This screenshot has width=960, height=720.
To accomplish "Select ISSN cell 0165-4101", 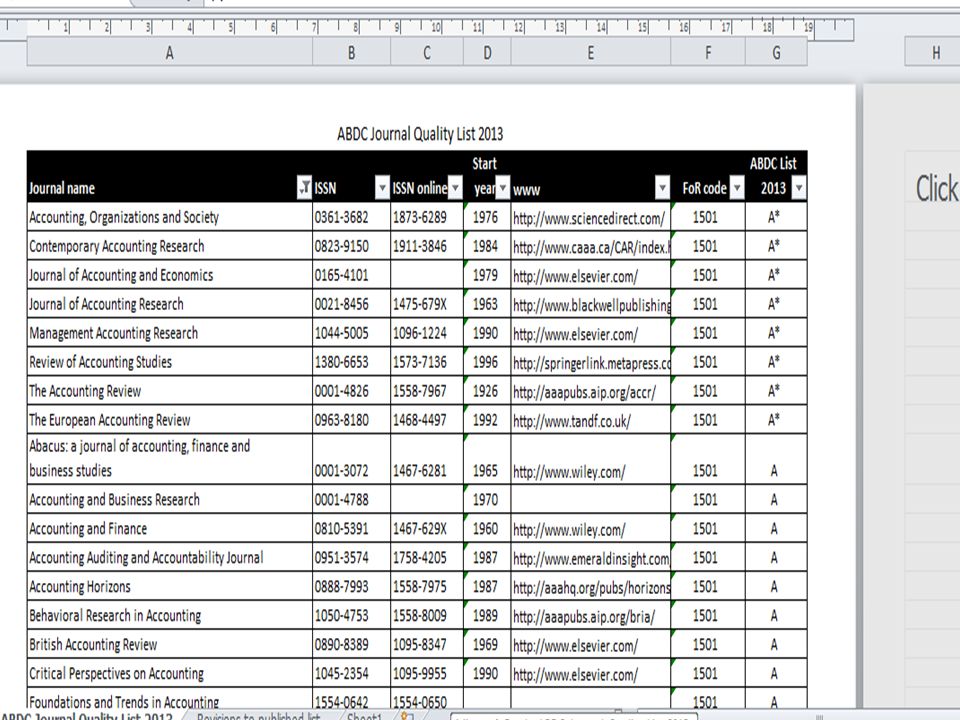I will [351, 274].
